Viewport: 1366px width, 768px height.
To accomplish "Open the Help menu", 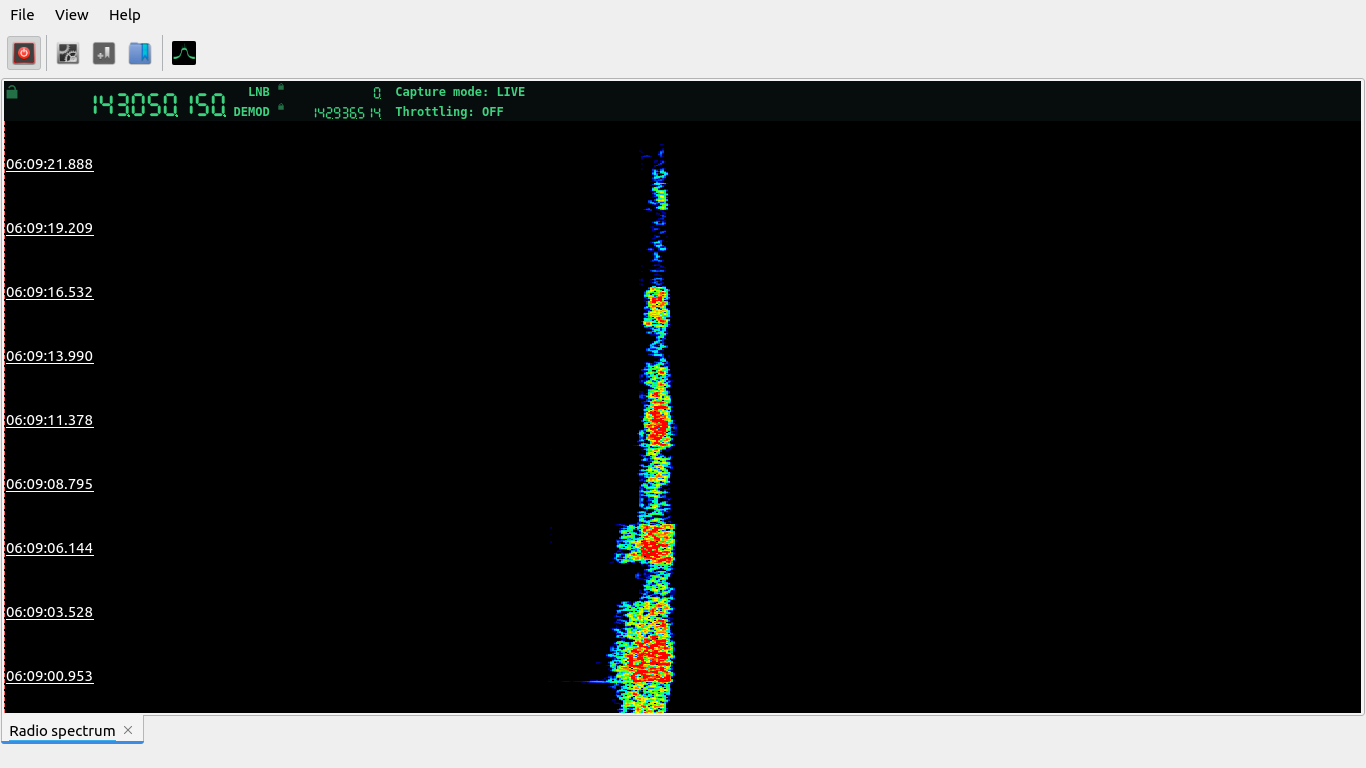I will pyautogui.click(x=125, y=15).
